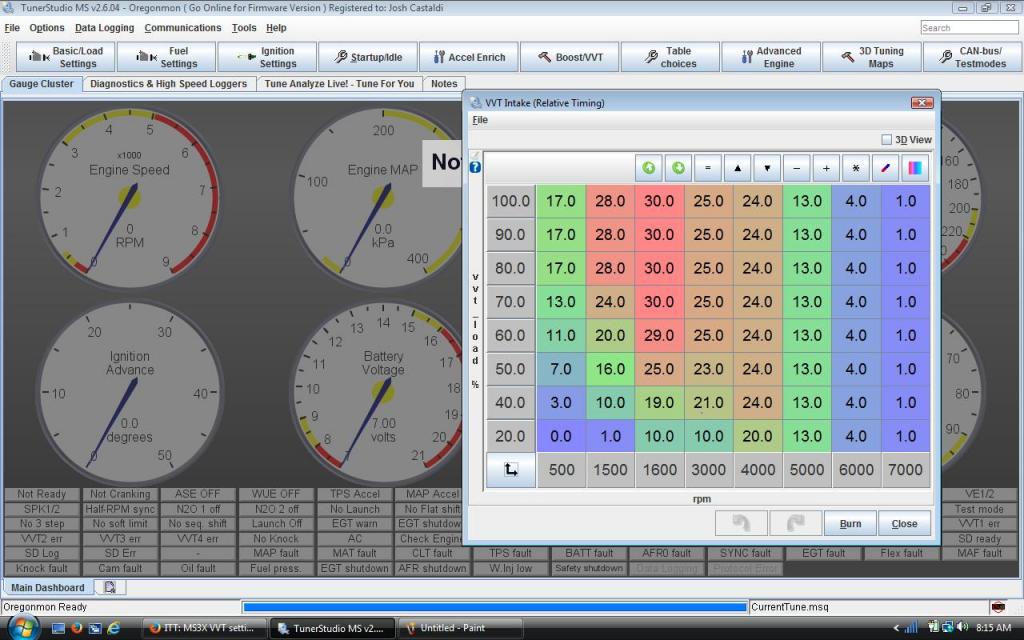This screenshot has width=1024, height=640.
Task: Select the 30.0 cell at 100 load, 1600 rpm
Action: (658, 201)
